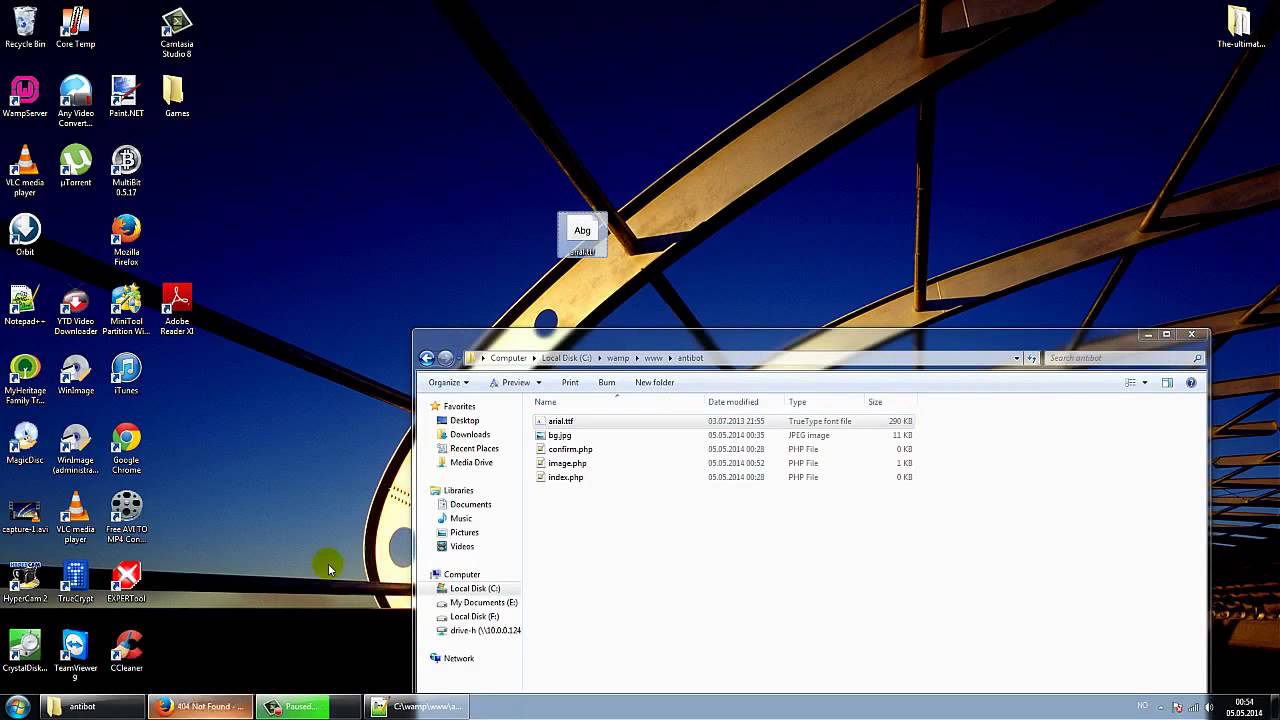
Task: Open the Preview button dropdown arrow
Action: coord(539,382)
